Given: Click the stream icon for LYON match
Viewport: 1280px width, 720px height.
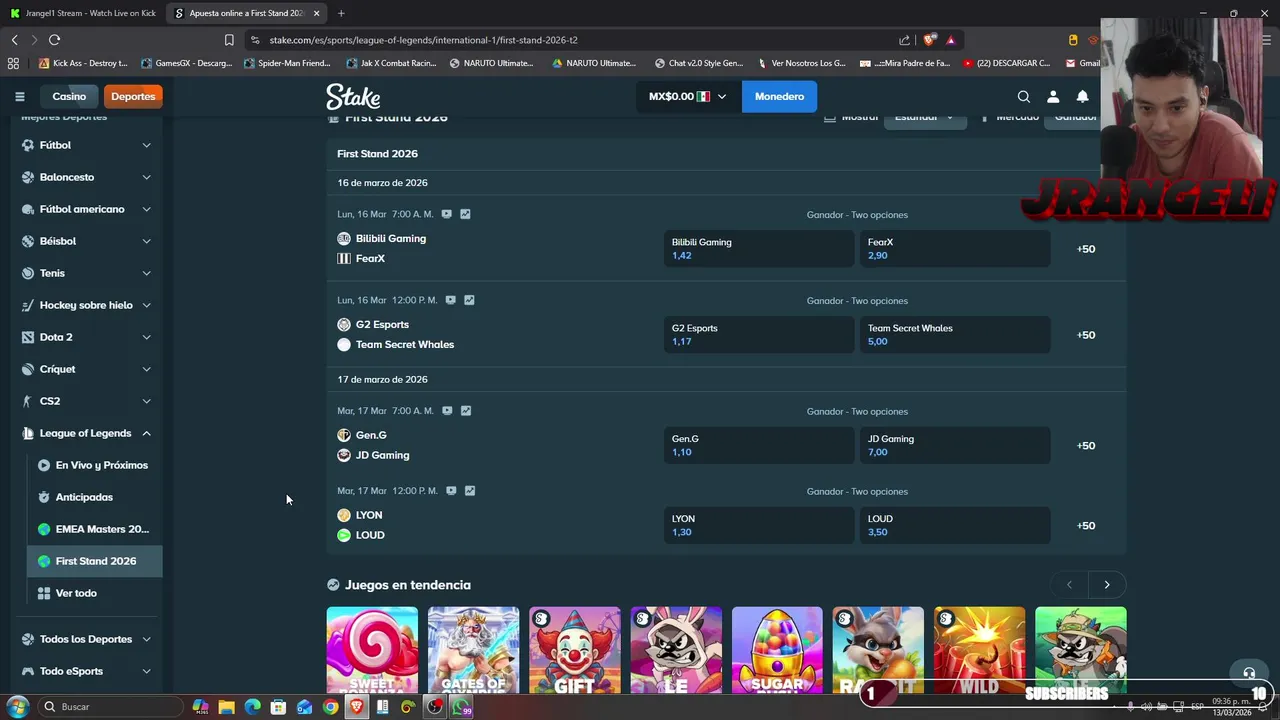Looking at the screenshot, I should [450, 491].
